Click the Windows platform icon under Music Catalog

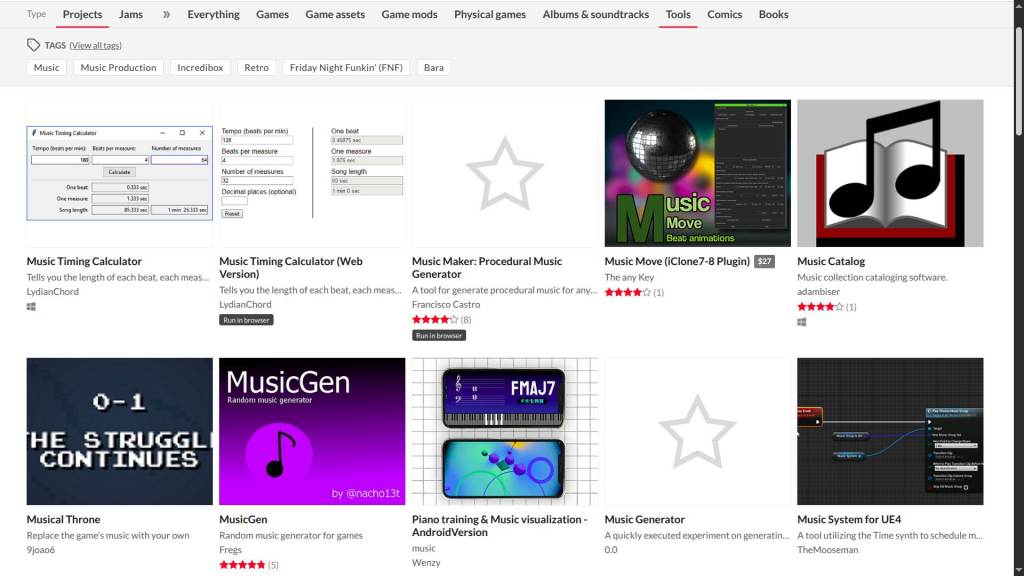tap(801, 322)
